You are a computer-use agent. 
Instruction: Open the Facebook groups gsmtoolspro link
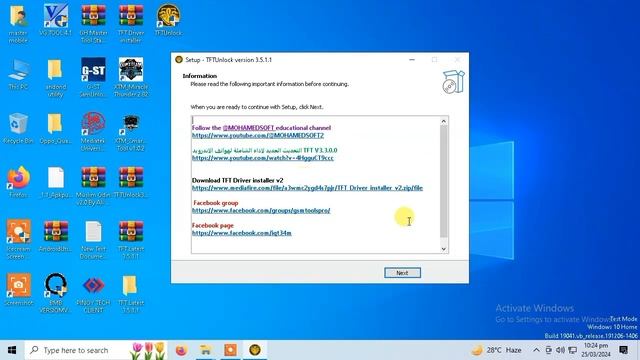[261, 210]
